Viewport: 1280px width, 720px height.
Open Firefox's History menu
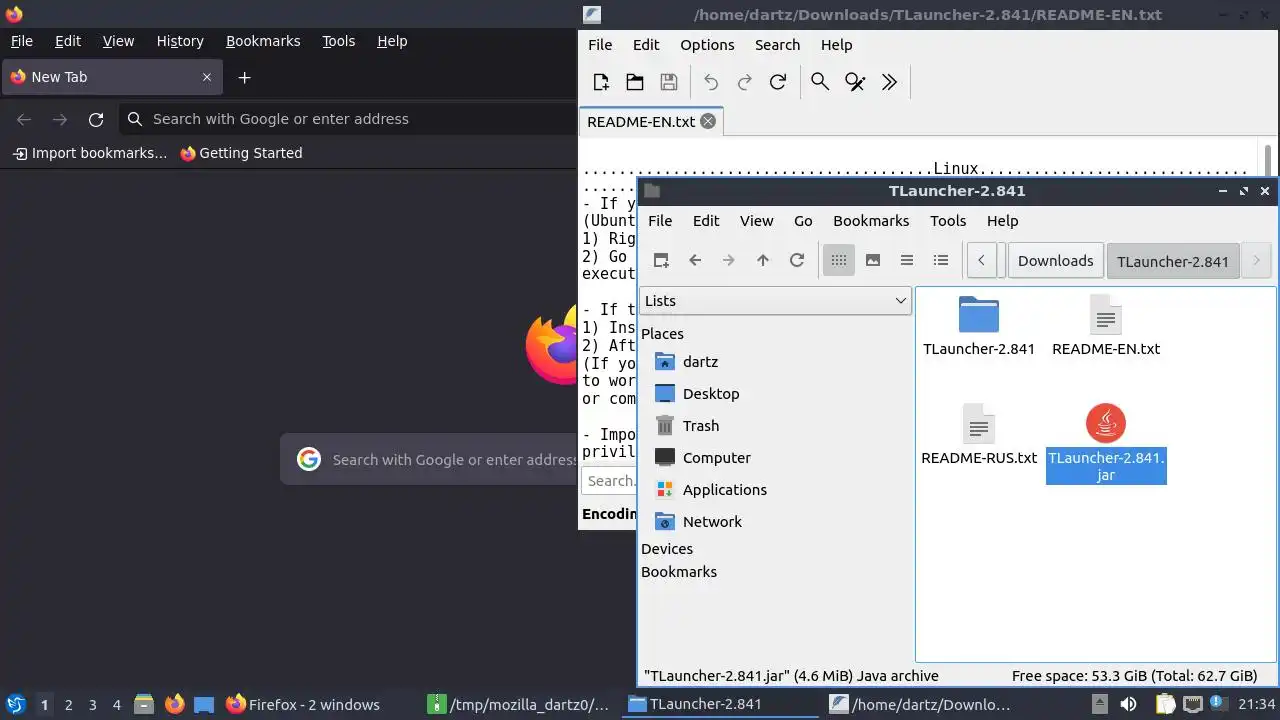[x=180, y=41]
